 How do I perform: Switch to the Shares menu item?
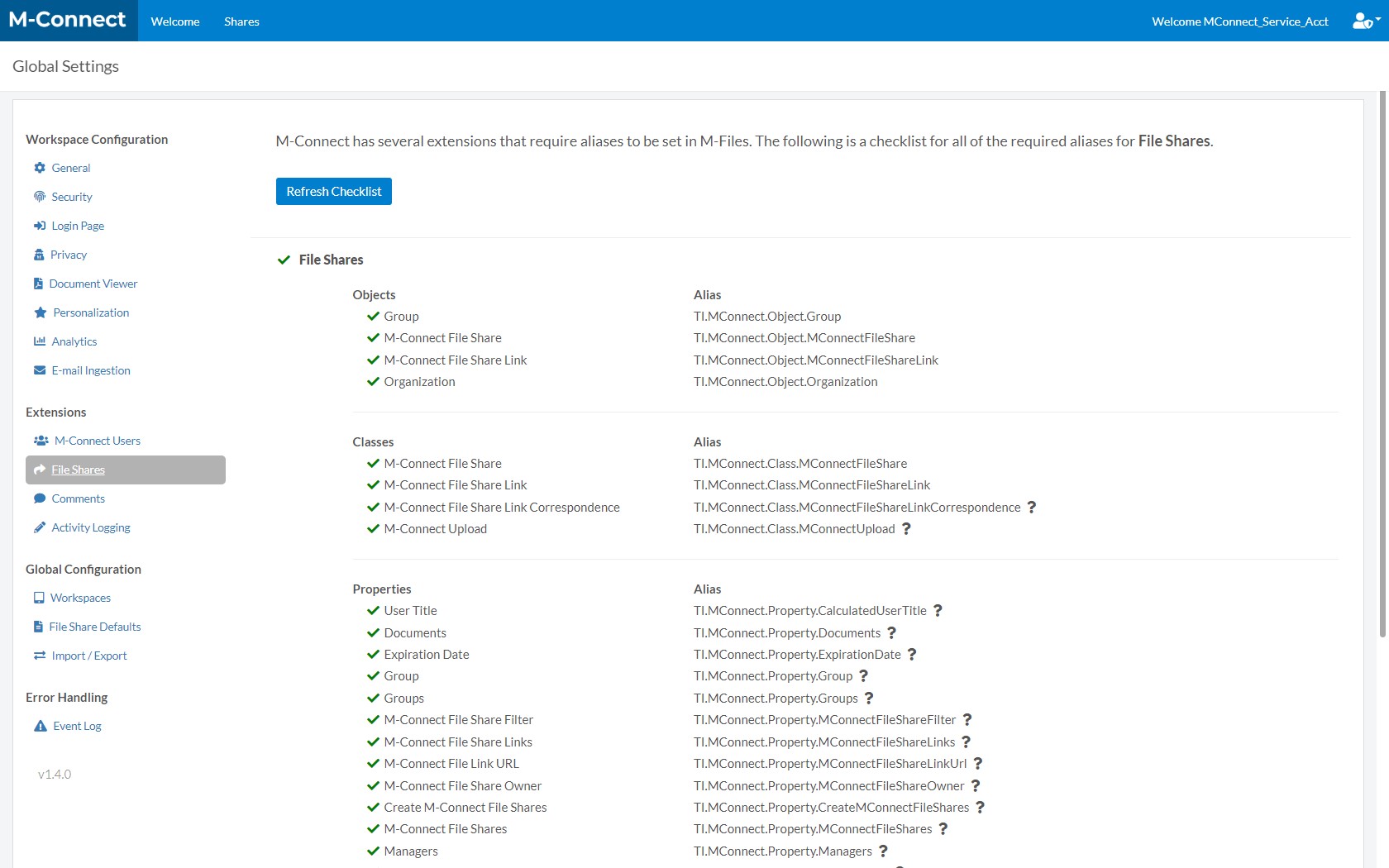click(241, 21)
